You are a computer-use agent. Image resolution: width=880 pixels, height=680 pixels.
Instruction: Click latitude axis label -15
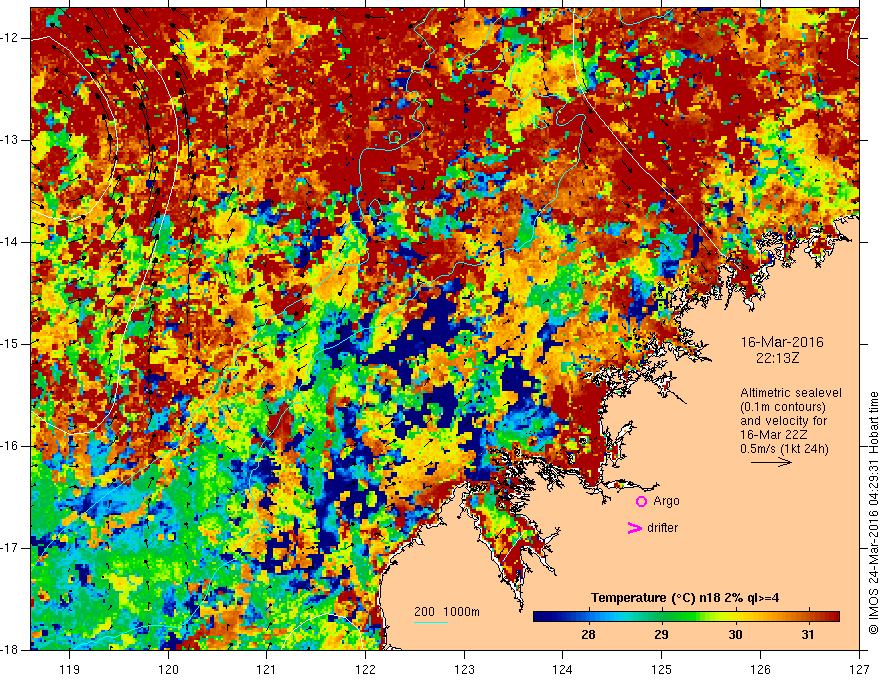(10, 344)
